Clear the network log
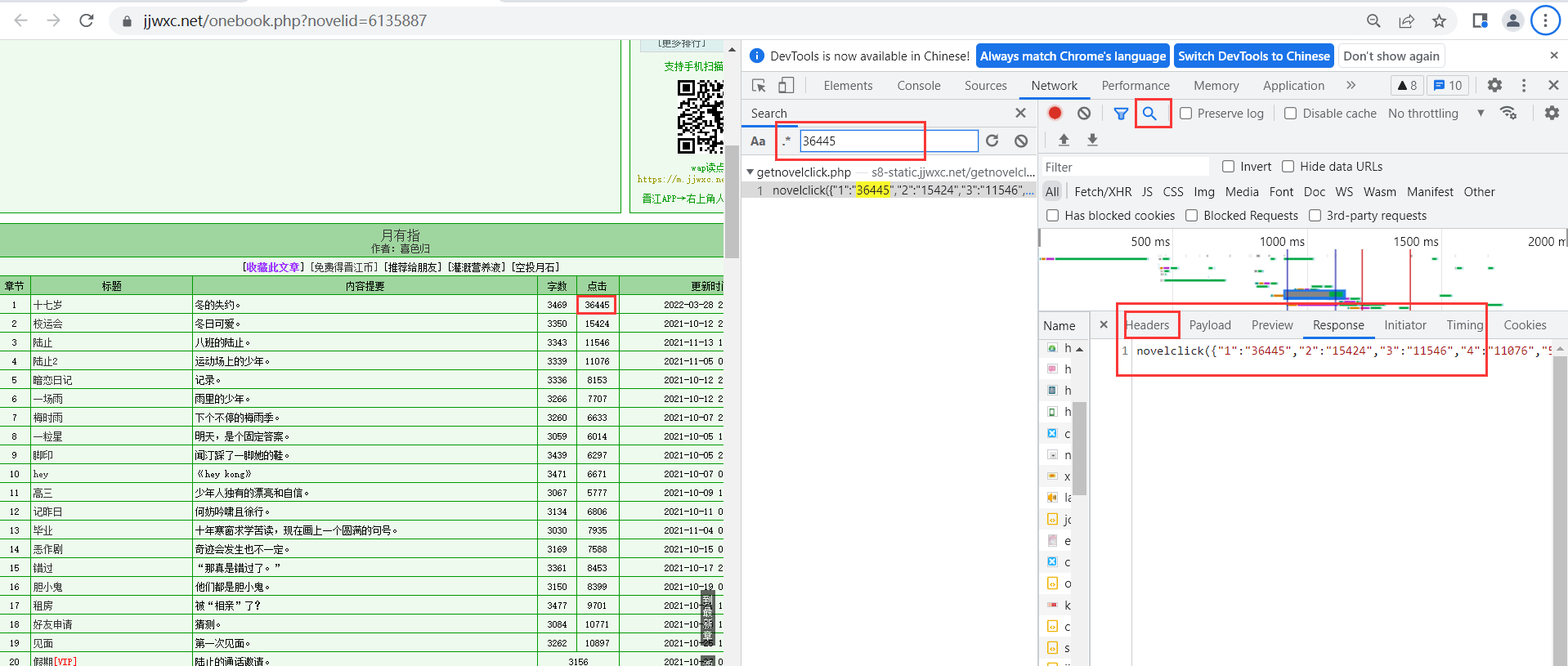The height and width of the screenshot is (666, 1568). click(x=1084, y=114)
